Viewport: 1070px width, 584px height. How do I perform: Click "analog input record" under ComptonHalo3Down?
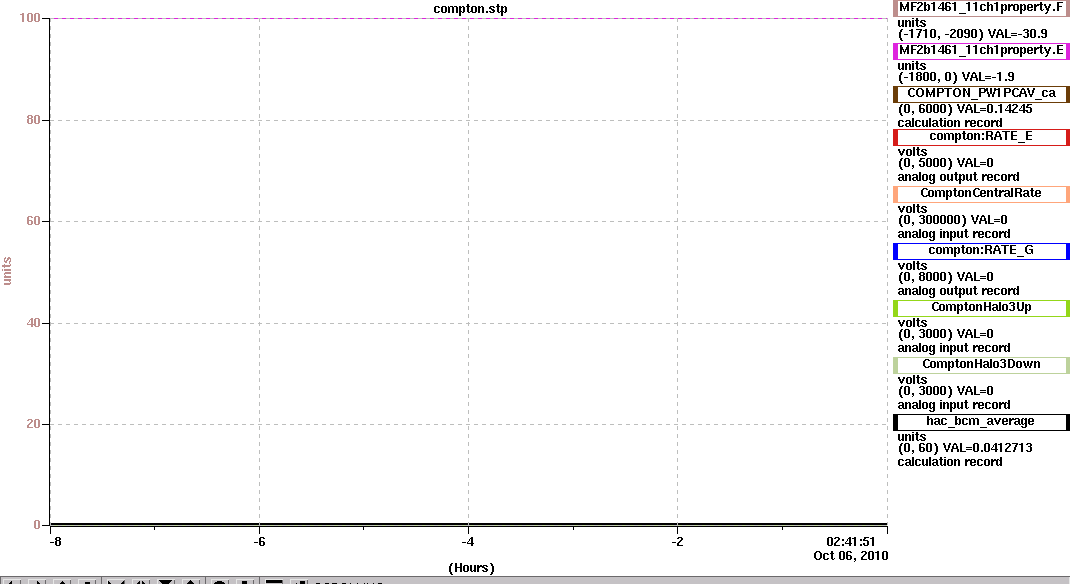coord(954,405)
